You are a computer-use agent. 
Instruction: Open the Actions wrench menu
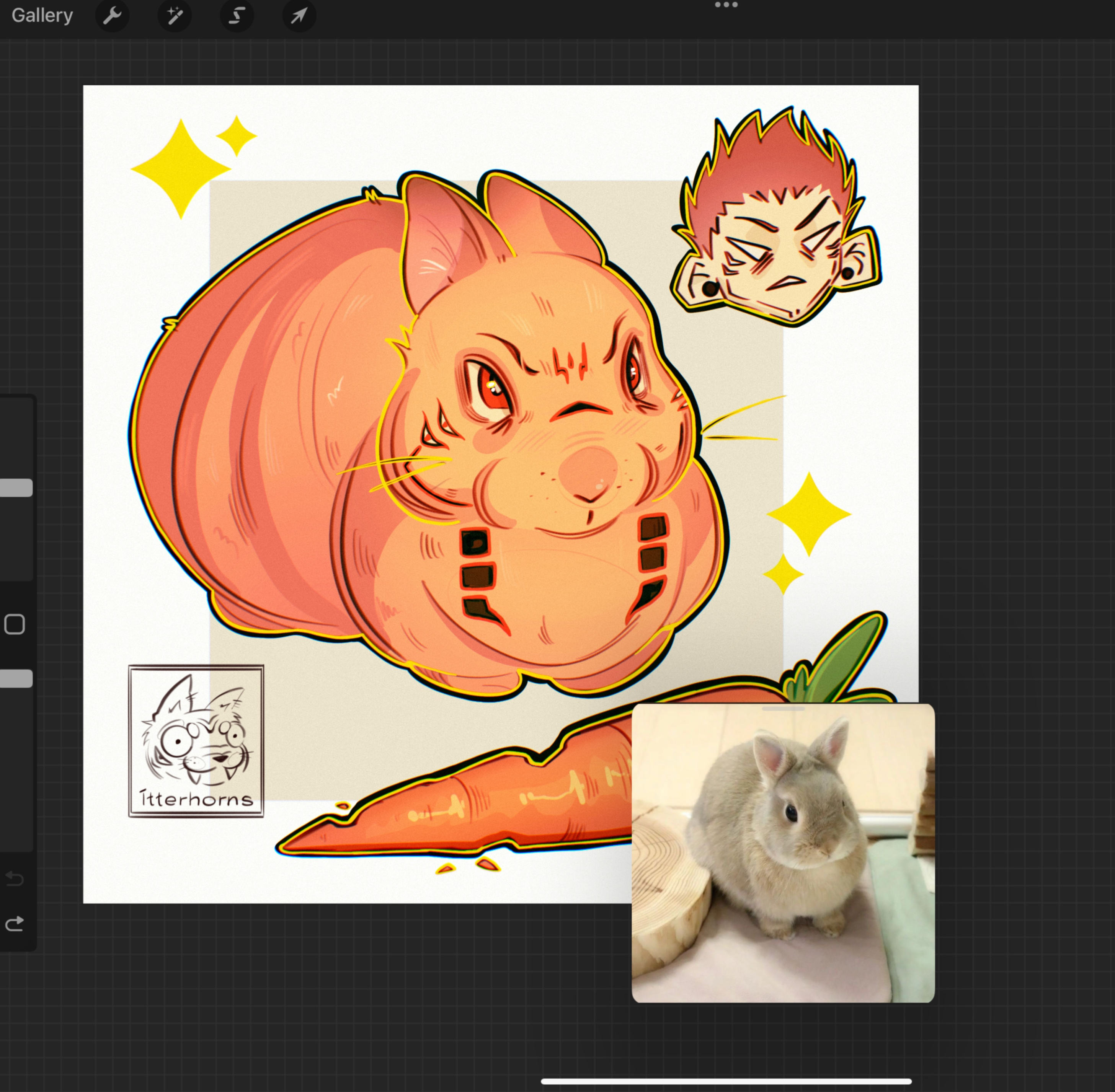pyautogui.click(x=112, y=15)
